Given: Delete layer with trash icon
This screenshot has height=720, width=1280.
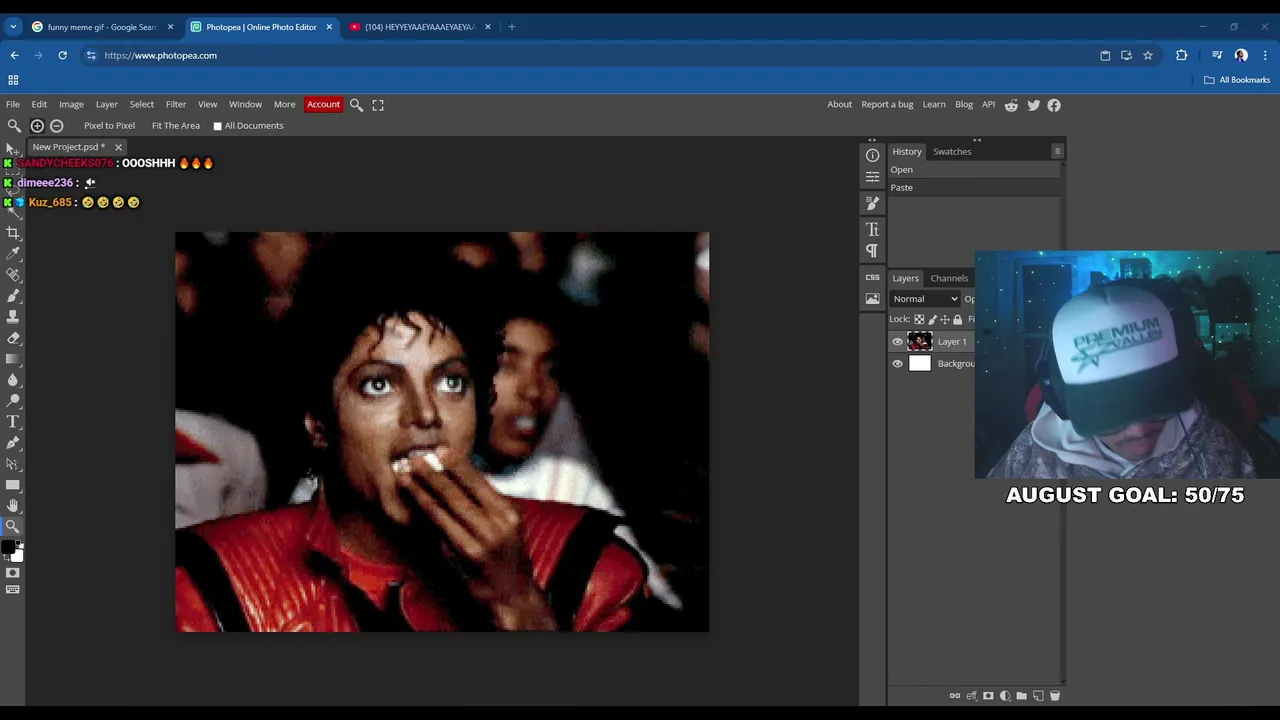Looking at the screenshot, I should (1054, 696).
